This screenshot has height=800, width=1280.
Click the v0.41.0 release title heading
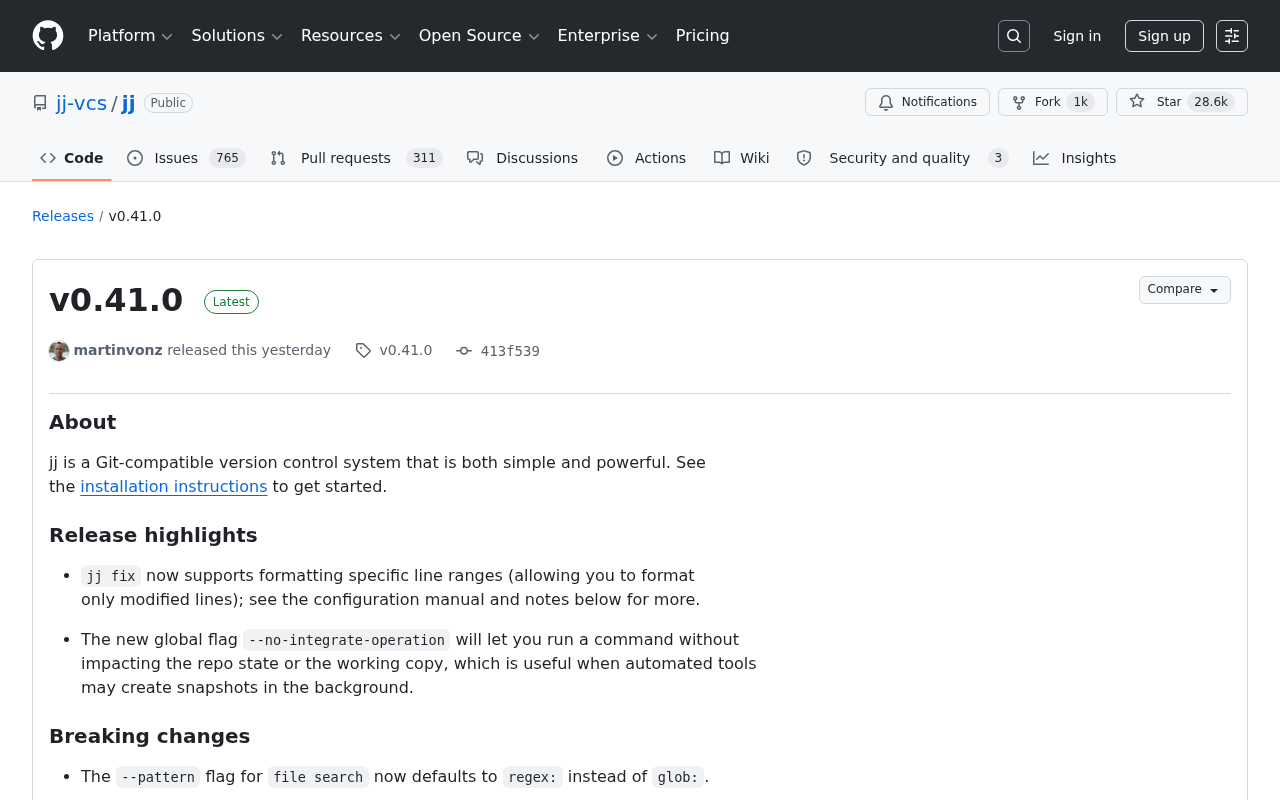116,300
